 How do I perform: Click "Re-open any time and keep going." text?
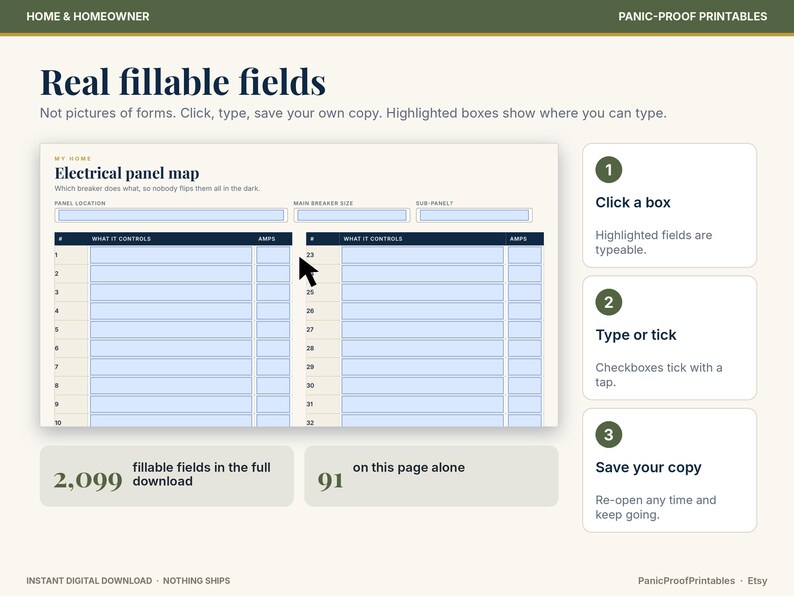tap(656, 507)
